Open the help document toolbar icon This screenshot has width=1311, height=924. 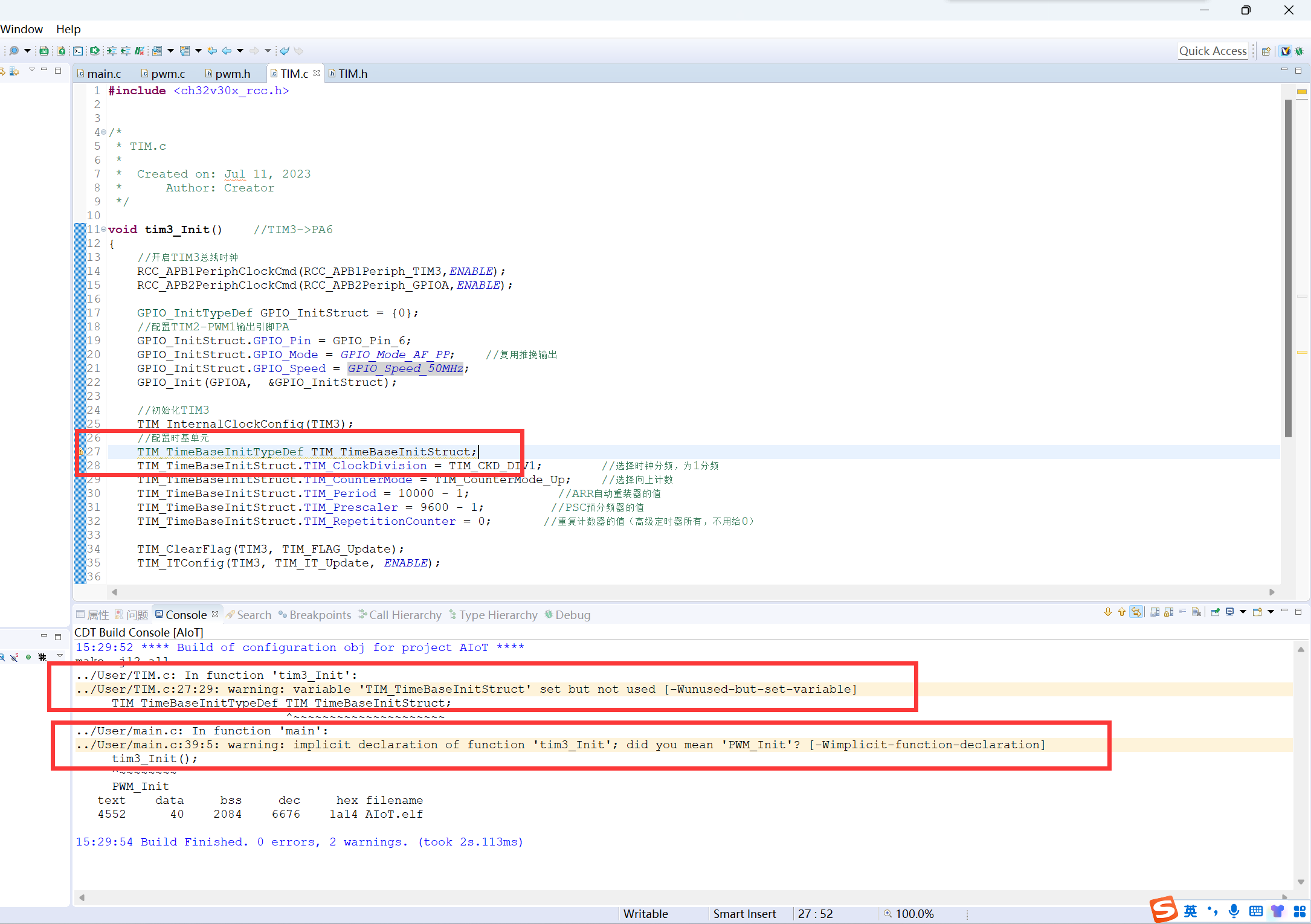point(61,51)
